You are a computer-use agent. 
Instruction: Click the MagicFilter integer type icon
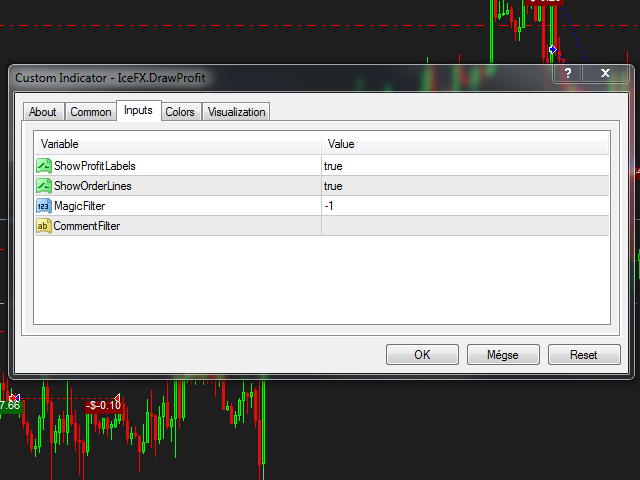(x=44, y=206)
